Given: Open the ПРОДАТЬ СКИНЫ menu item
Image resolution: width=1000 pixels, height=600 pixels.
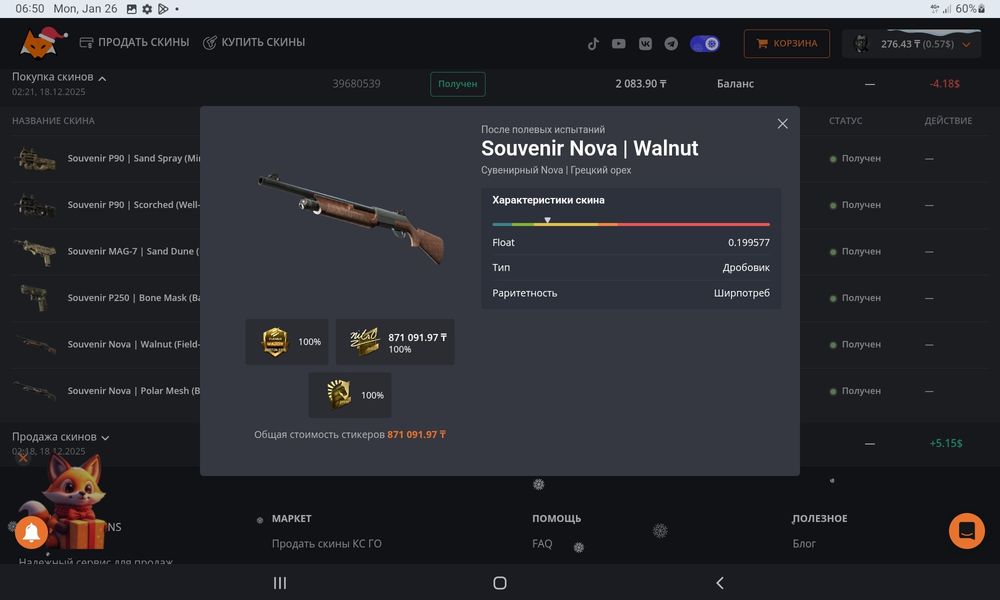Looking at the screenshot, I should pos(134,42).
